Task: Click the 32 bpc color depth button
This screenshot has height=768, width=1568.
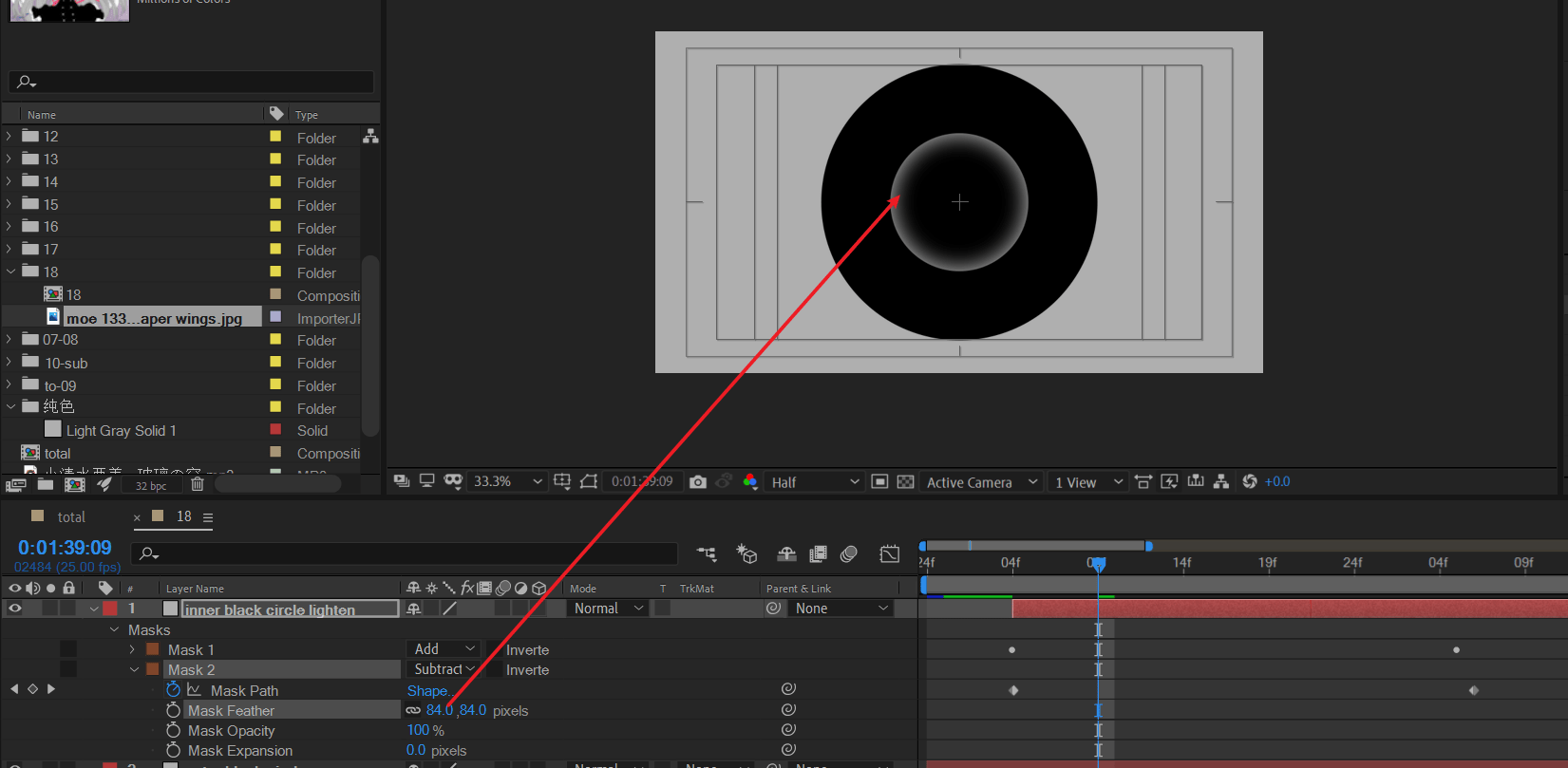Action: [151, 485]
